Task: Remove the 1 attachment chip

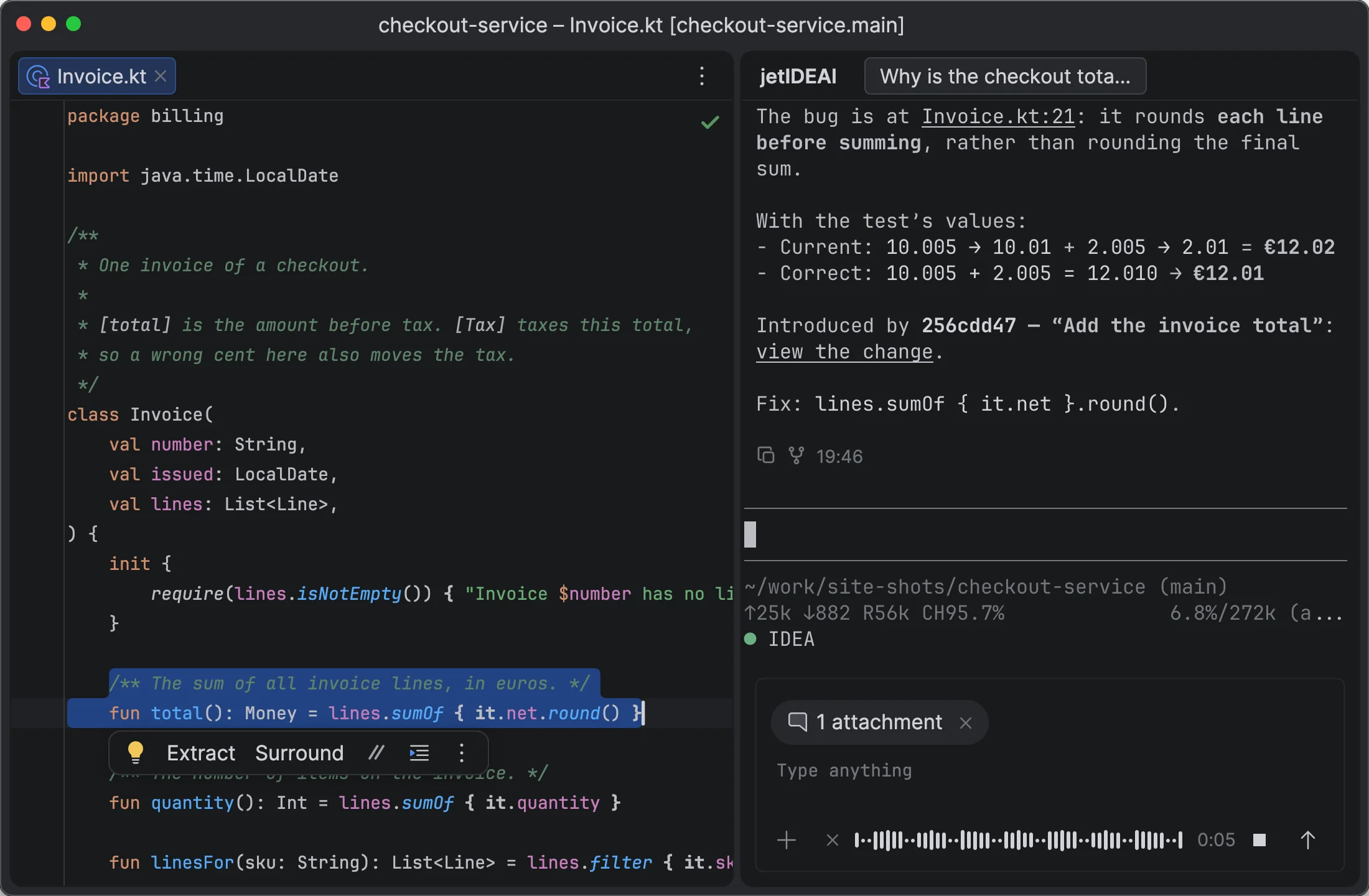Action: pyautogui.click(x=965, y=722)
